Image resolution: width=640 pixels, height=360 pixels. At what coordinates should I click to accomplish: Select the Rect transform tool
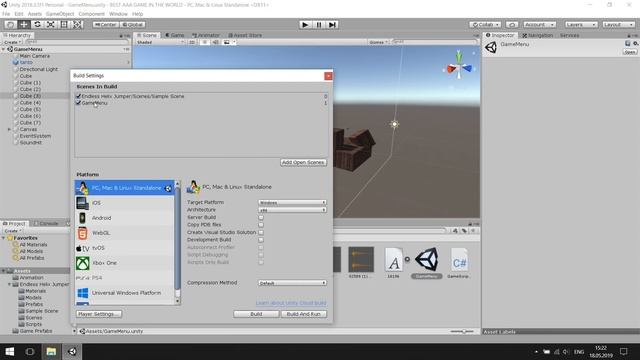pyautogui.click(x=64, y=24)
